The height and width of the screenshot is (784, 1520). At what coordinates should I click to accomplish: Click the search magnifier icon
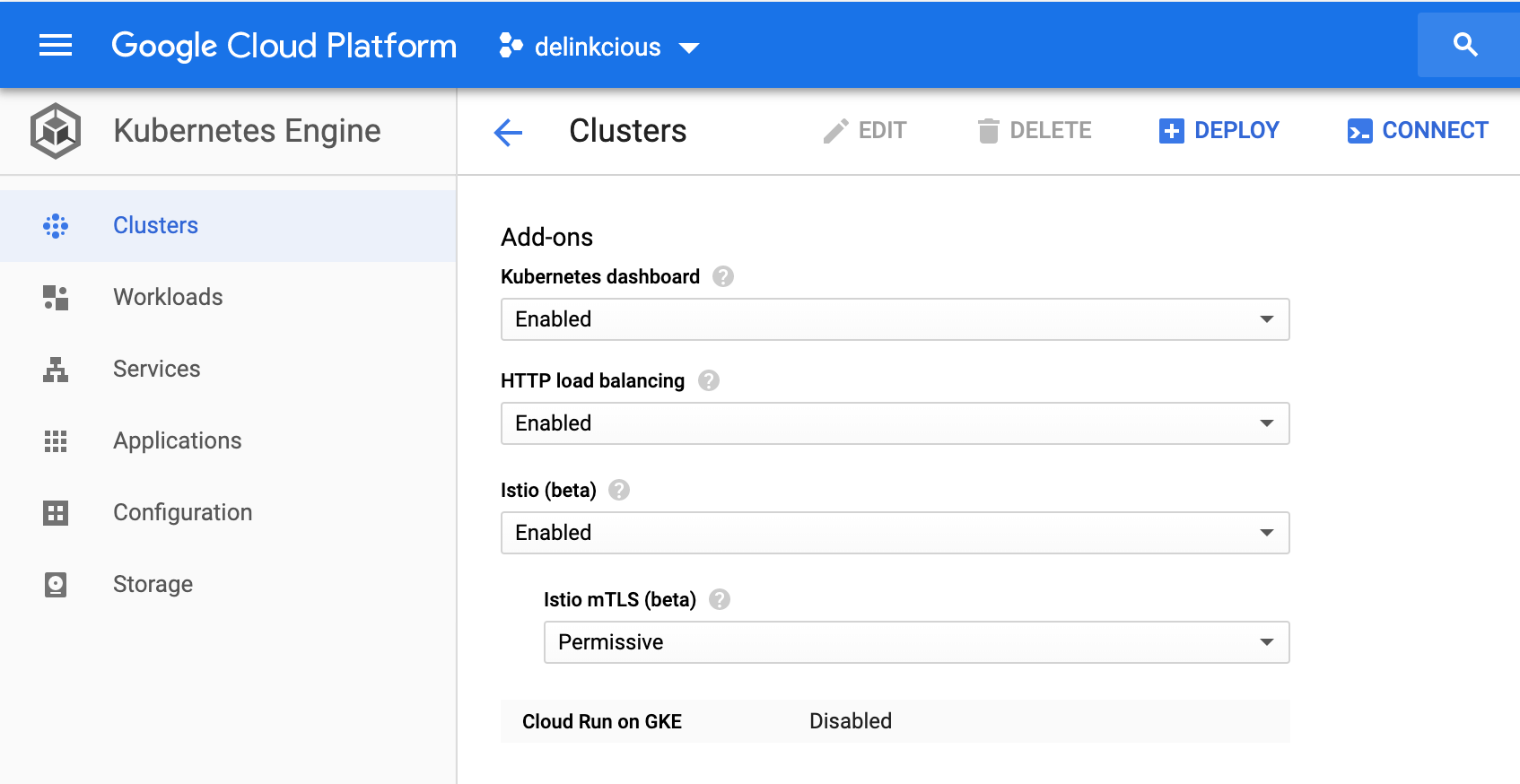click(1465, 45)
